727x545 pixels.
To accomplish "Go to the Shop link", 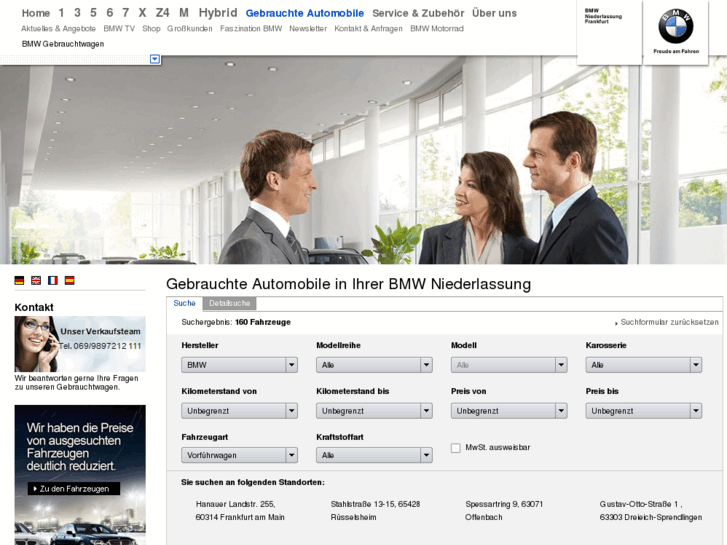I will (x=151, y=29).
